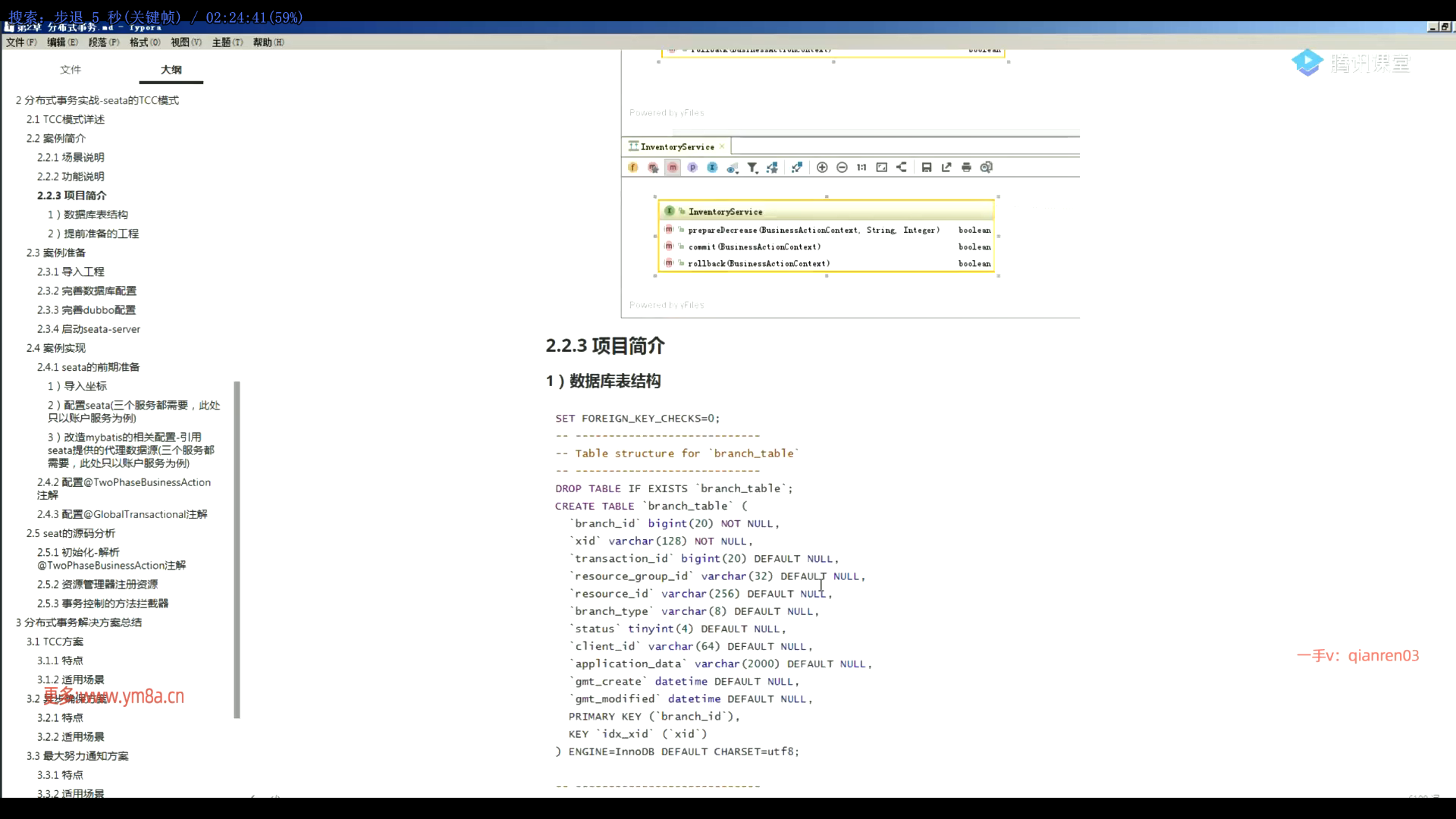The width and height of the screenshot is (1456, 819).
Task: Click the export to file arrow icon
Action: pos(946,168)
